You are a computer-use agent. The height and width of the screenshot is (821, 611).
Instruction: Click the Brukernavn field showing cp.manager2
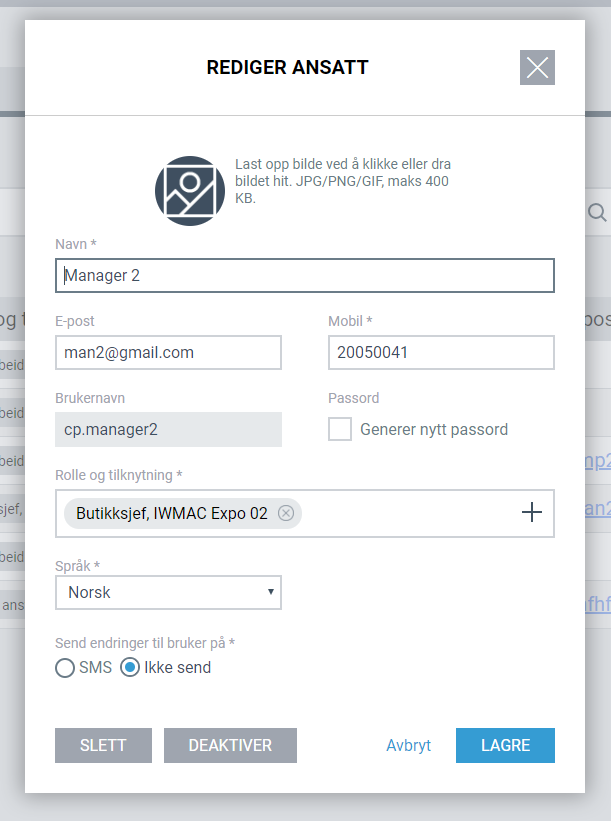point(169,429)
